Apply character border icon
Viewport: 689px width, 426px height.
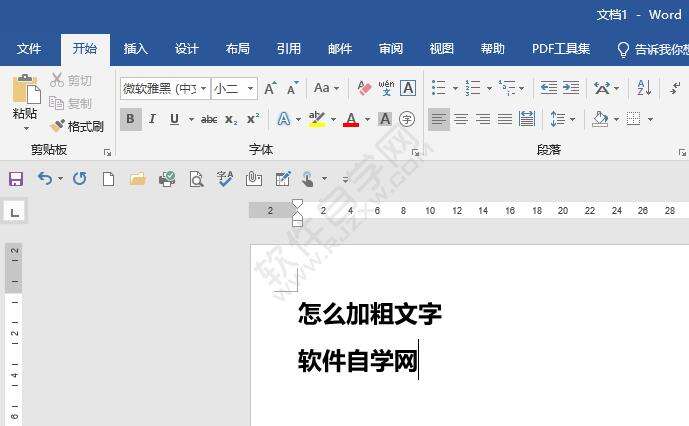click(x=408, y=88)
